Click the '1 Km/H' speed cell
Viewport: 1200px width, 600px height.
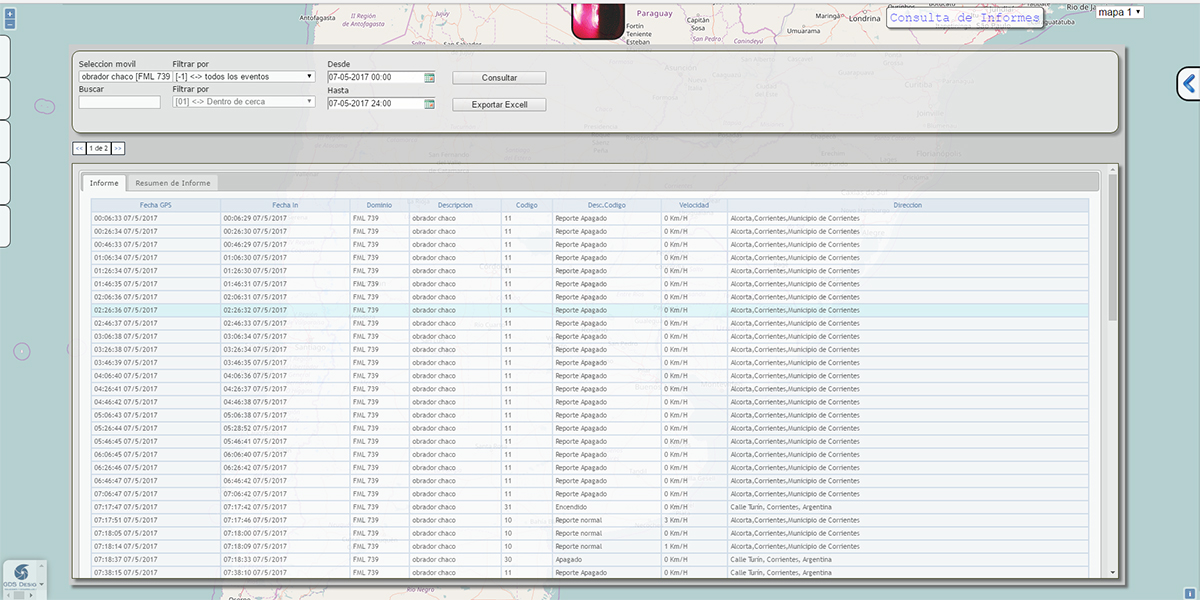(x=694, y=546)
